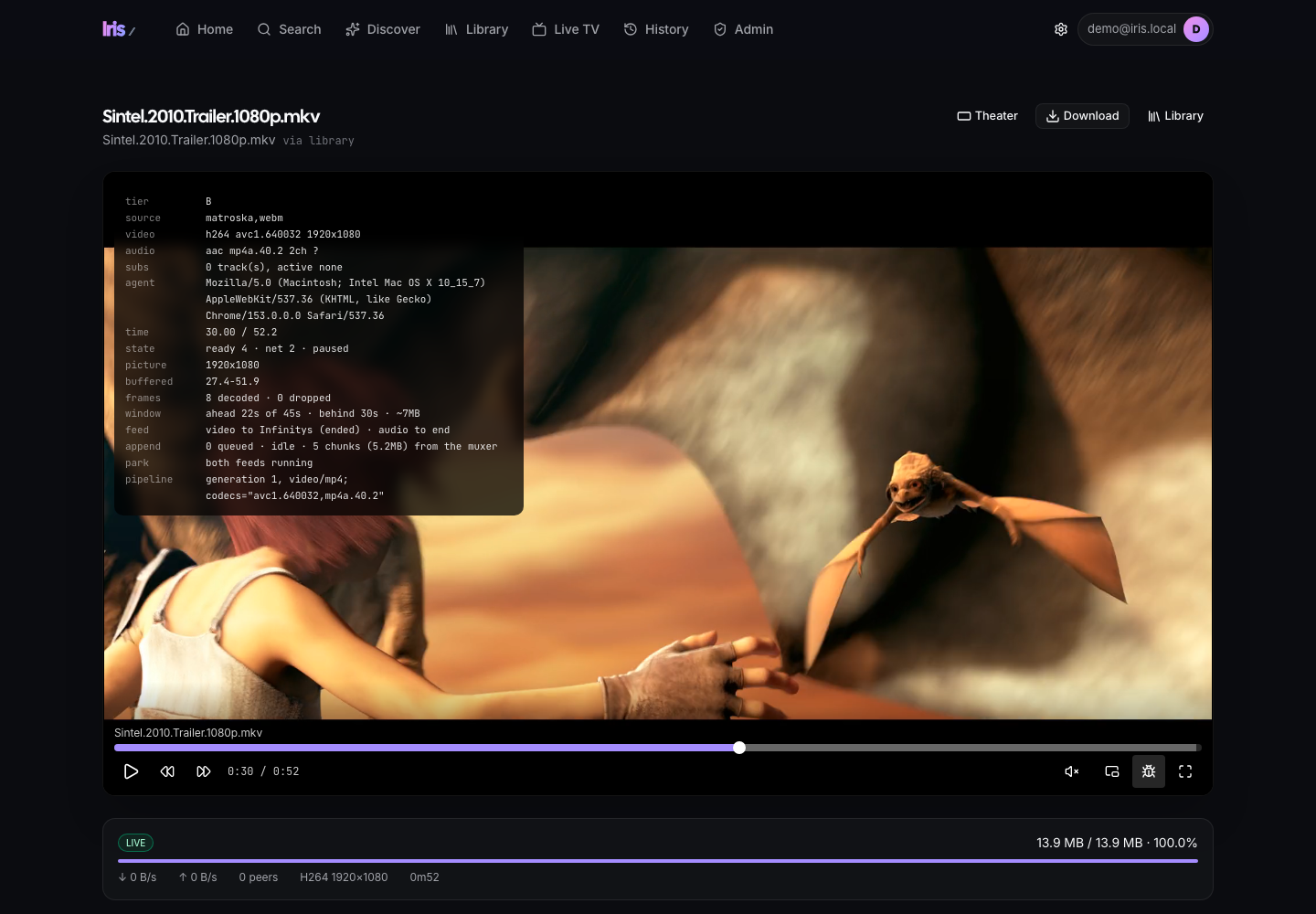Viewport: 1316px width, 914px height.
Task: Download the Sintel trailer file
Action: [1082, 116]
